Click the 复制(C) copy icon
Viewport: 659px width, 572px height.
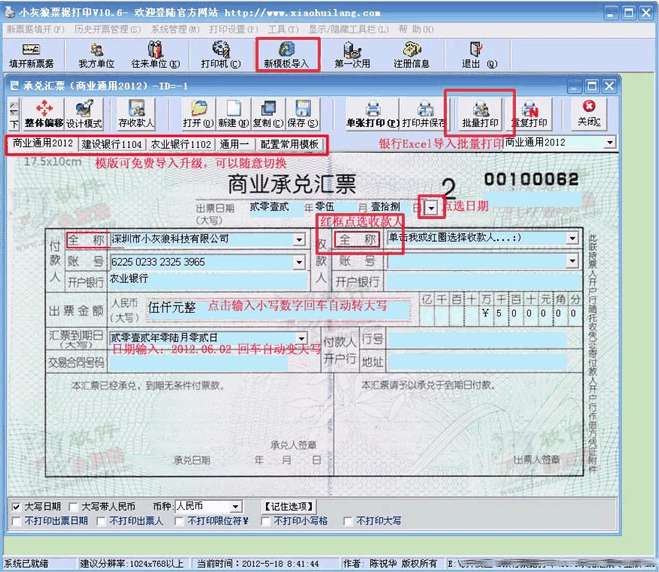click(x=268, y=114)
